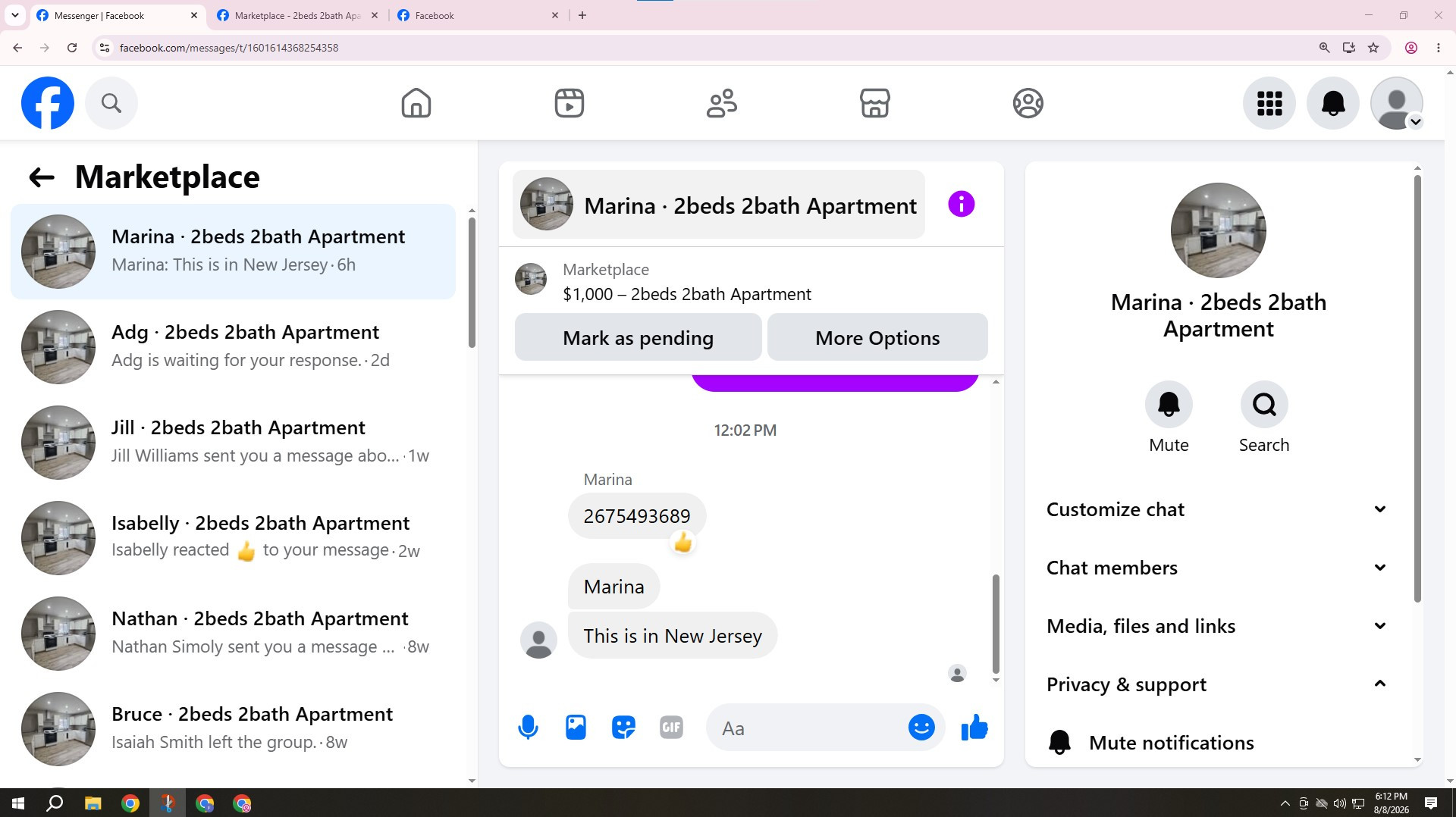Expand the Chat members section

tap(1217, 568)
